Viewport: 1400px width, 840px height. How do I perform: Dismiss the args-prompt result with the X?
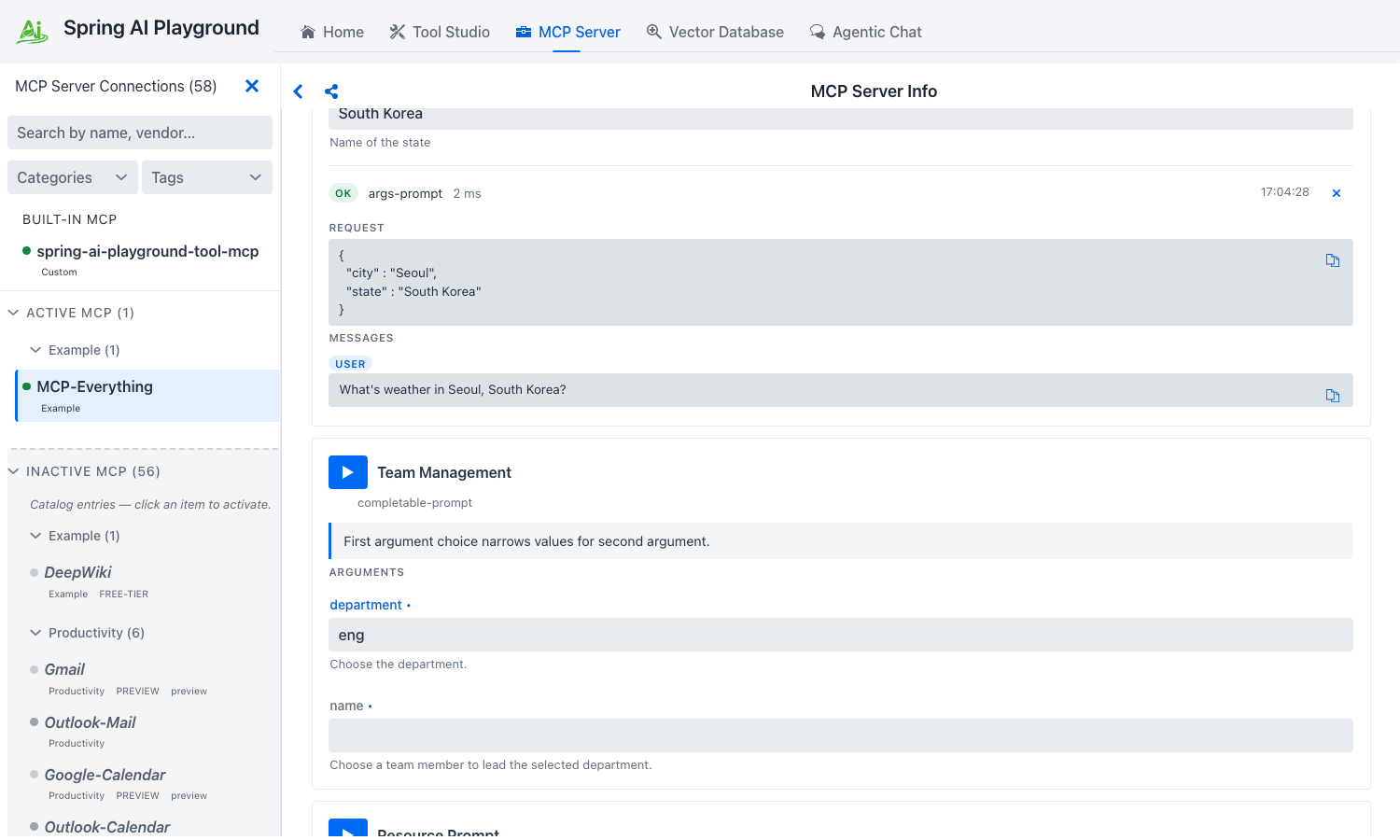(1337, 193)
